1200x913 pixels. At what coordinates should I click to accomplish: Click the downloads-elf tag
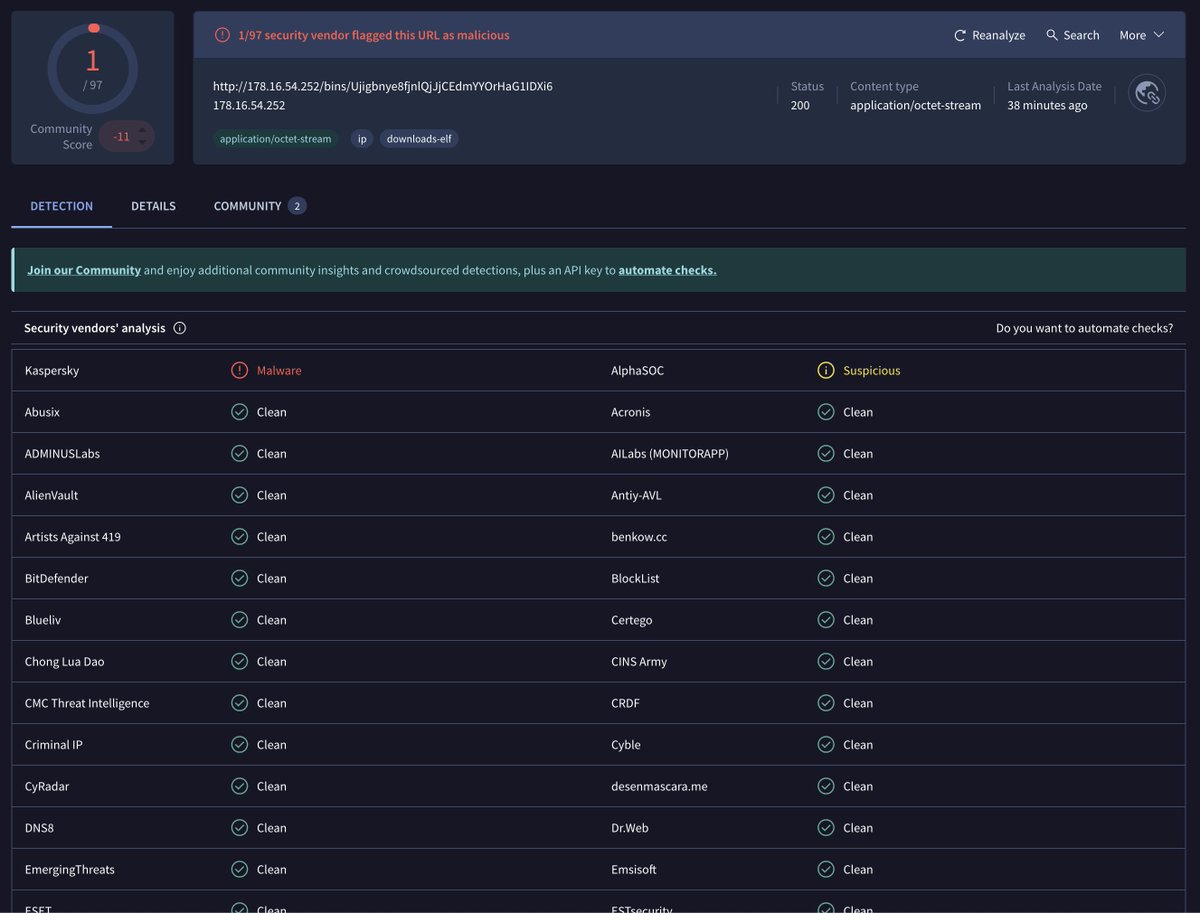point(419,139)
